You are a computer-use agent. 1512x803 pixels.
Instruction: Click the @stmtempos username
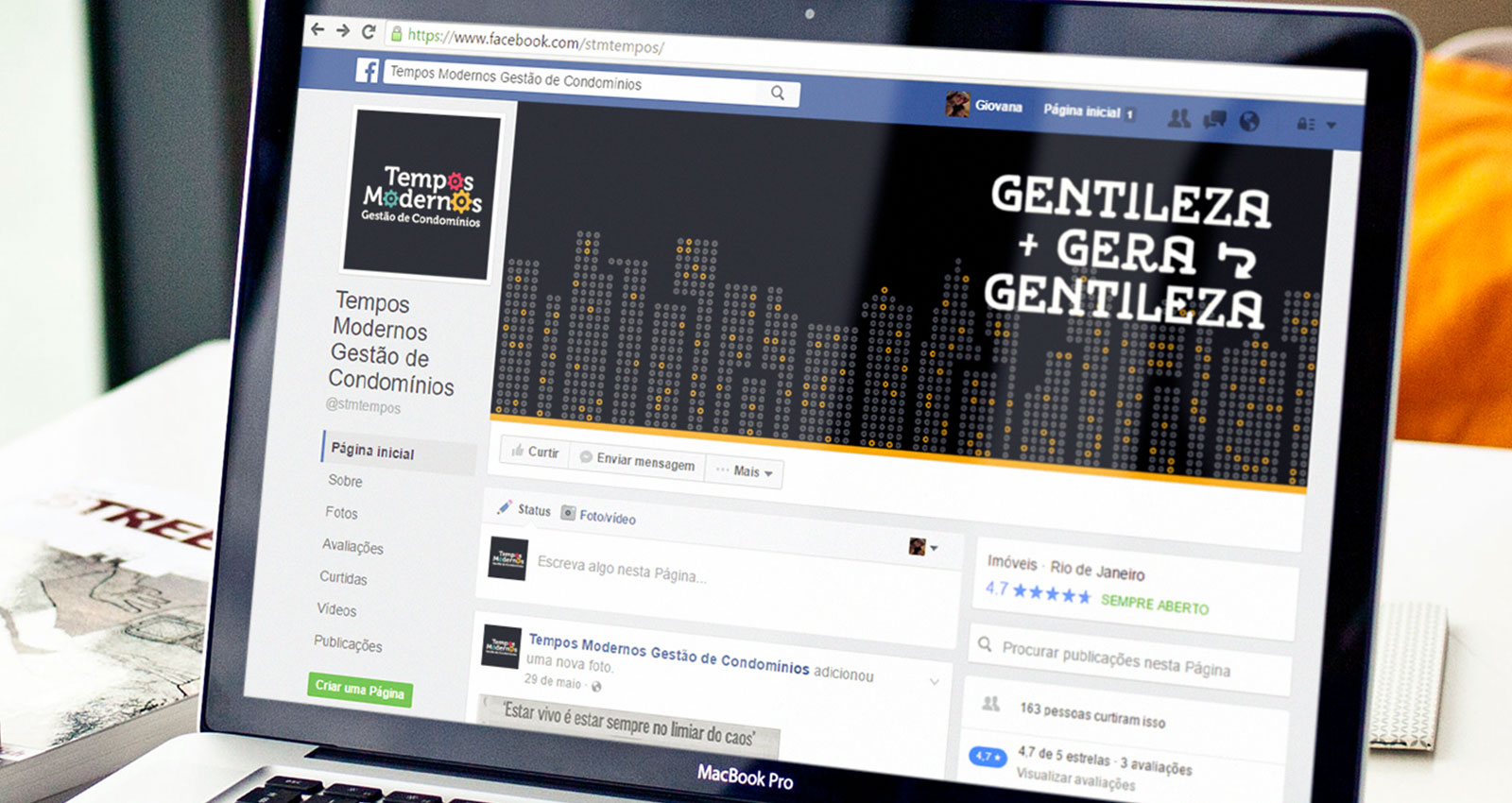click(363, 405)
